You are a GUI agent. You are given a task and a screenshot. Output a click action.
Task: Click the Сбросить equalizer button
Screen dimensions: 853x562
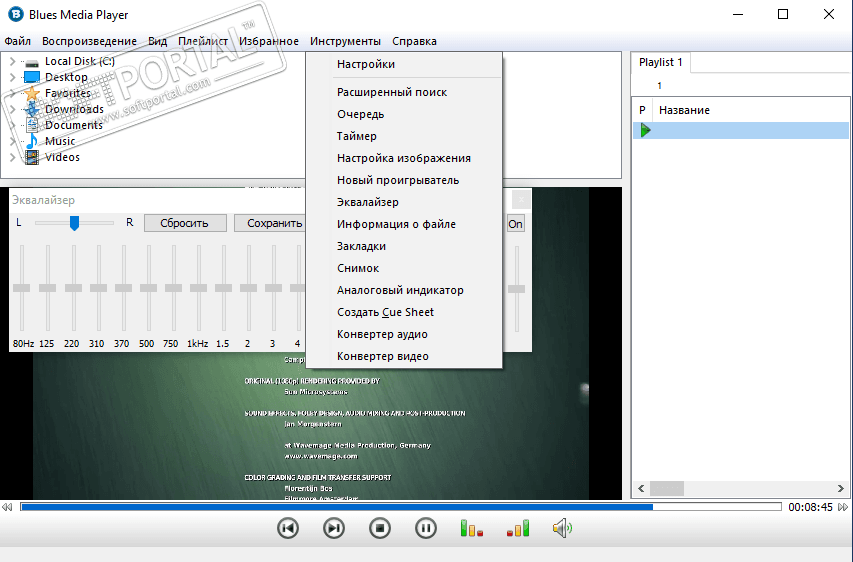pos(184,223)
